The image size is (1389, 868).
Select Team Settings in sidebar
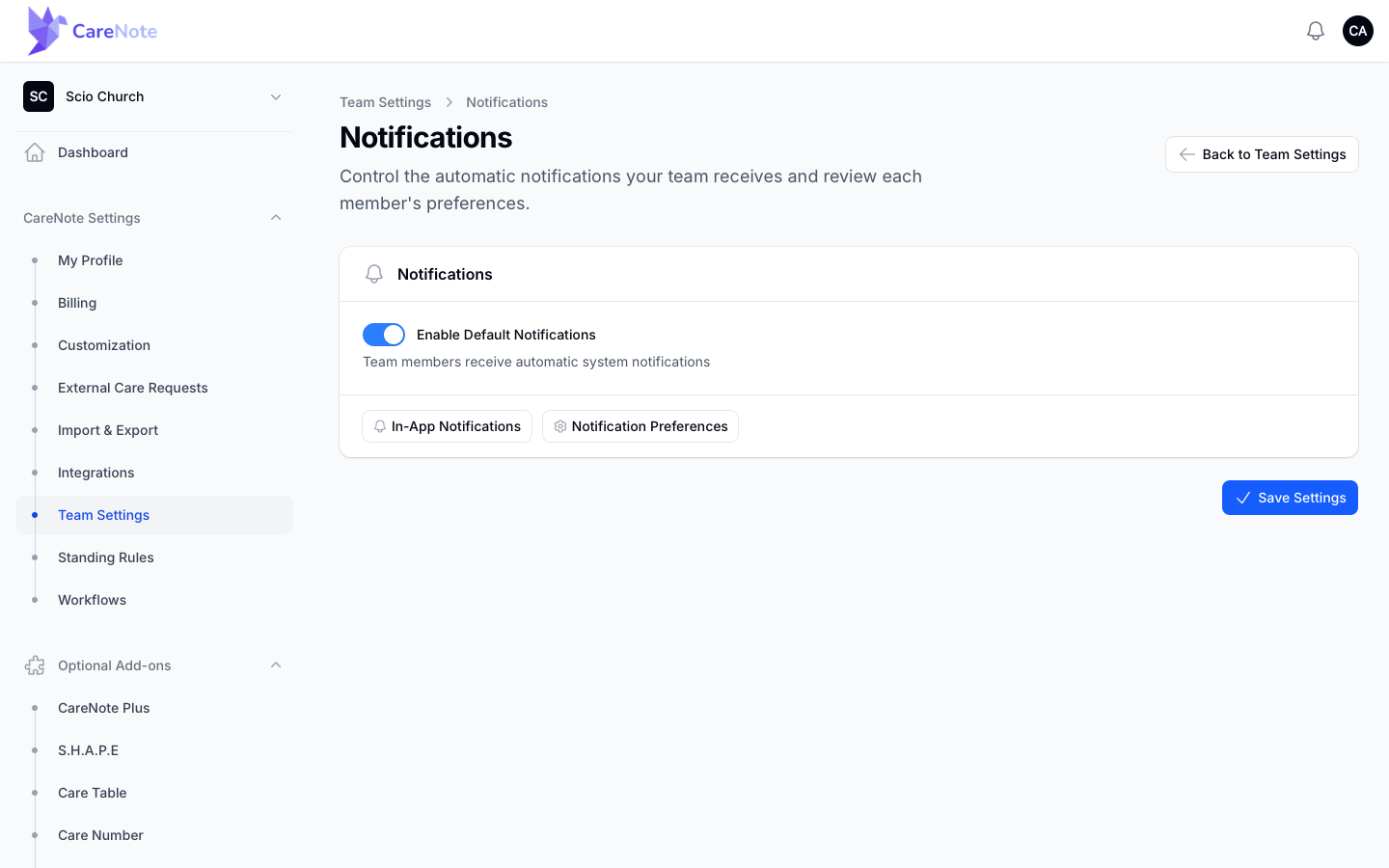[154, 515]
